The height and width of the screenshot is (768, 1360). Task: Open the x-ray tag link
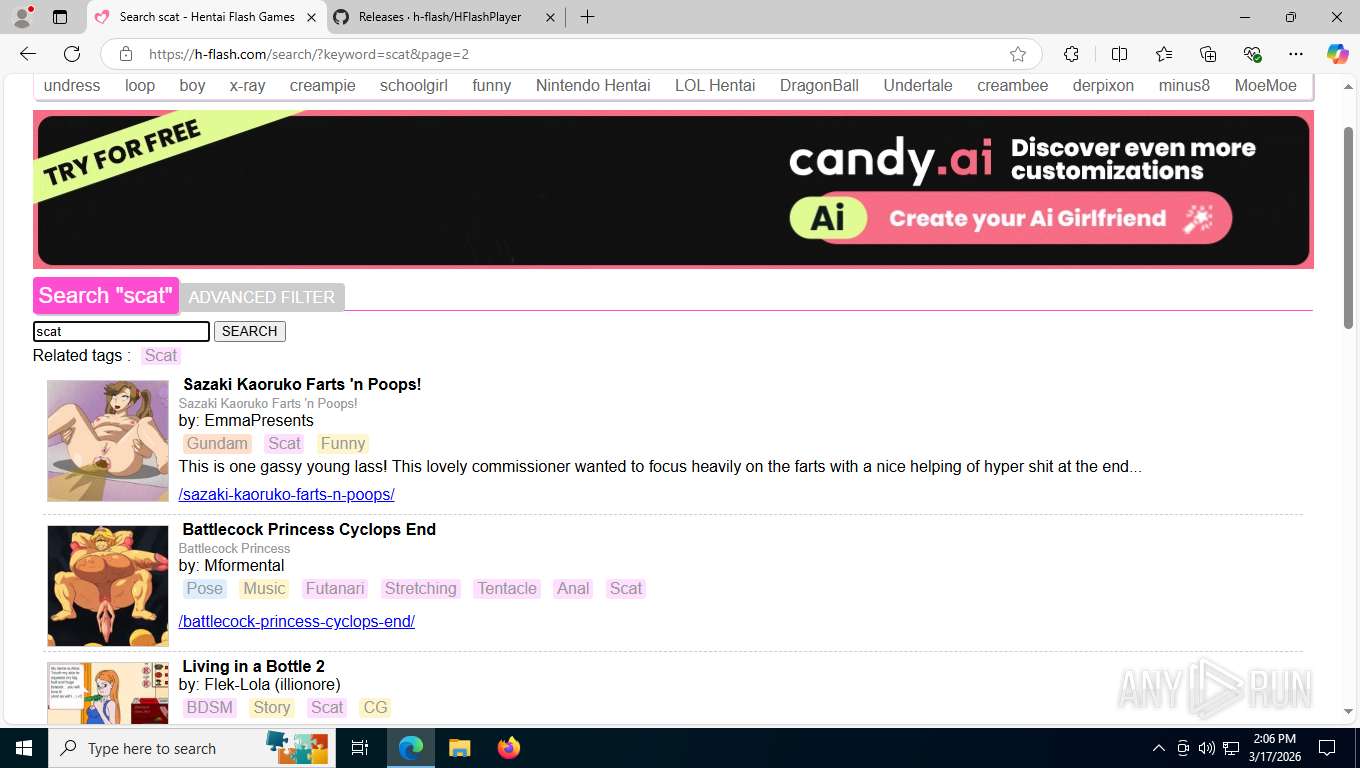tap(247, 86)
